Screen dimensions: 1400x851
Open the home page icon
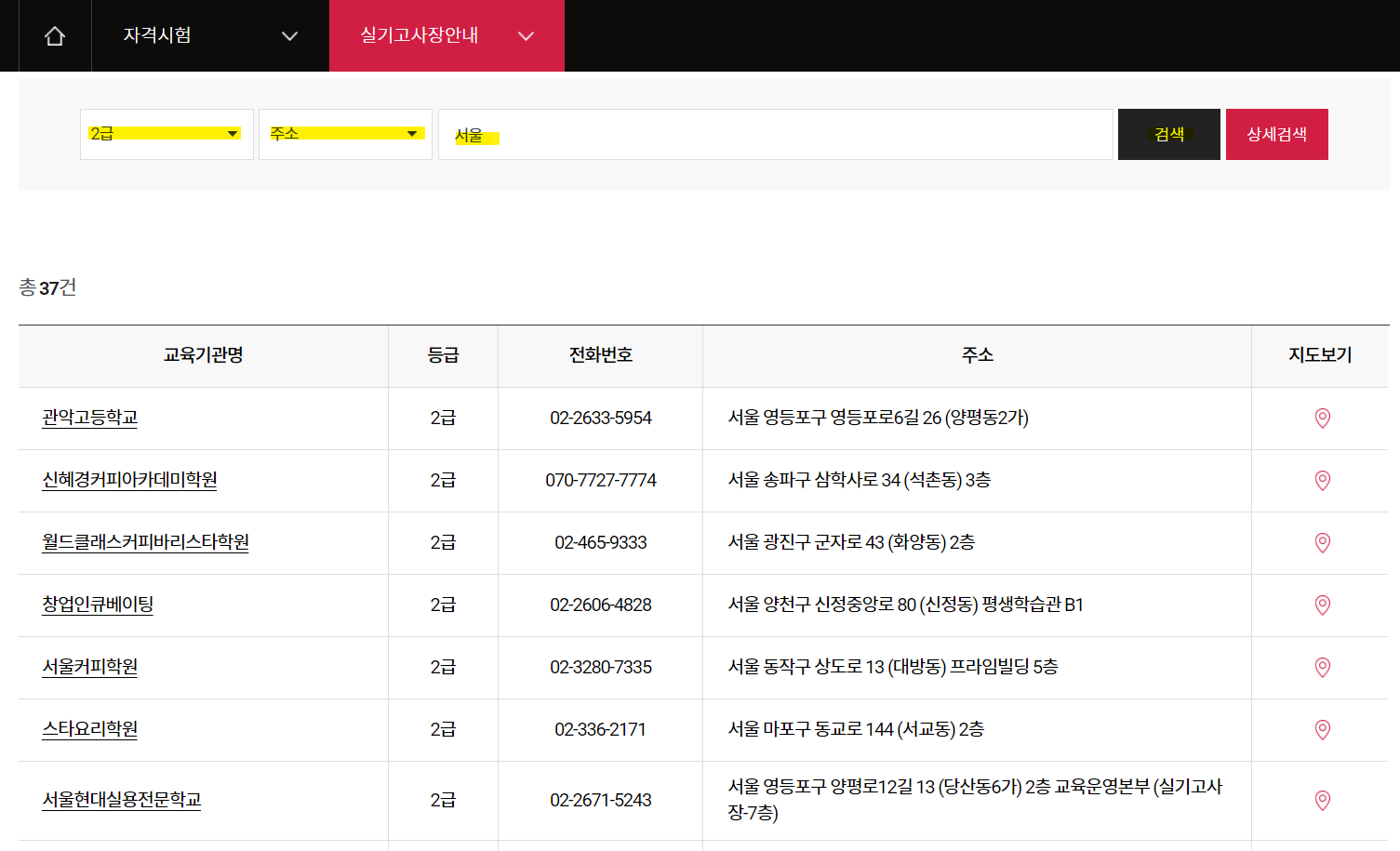coord(54,35)
